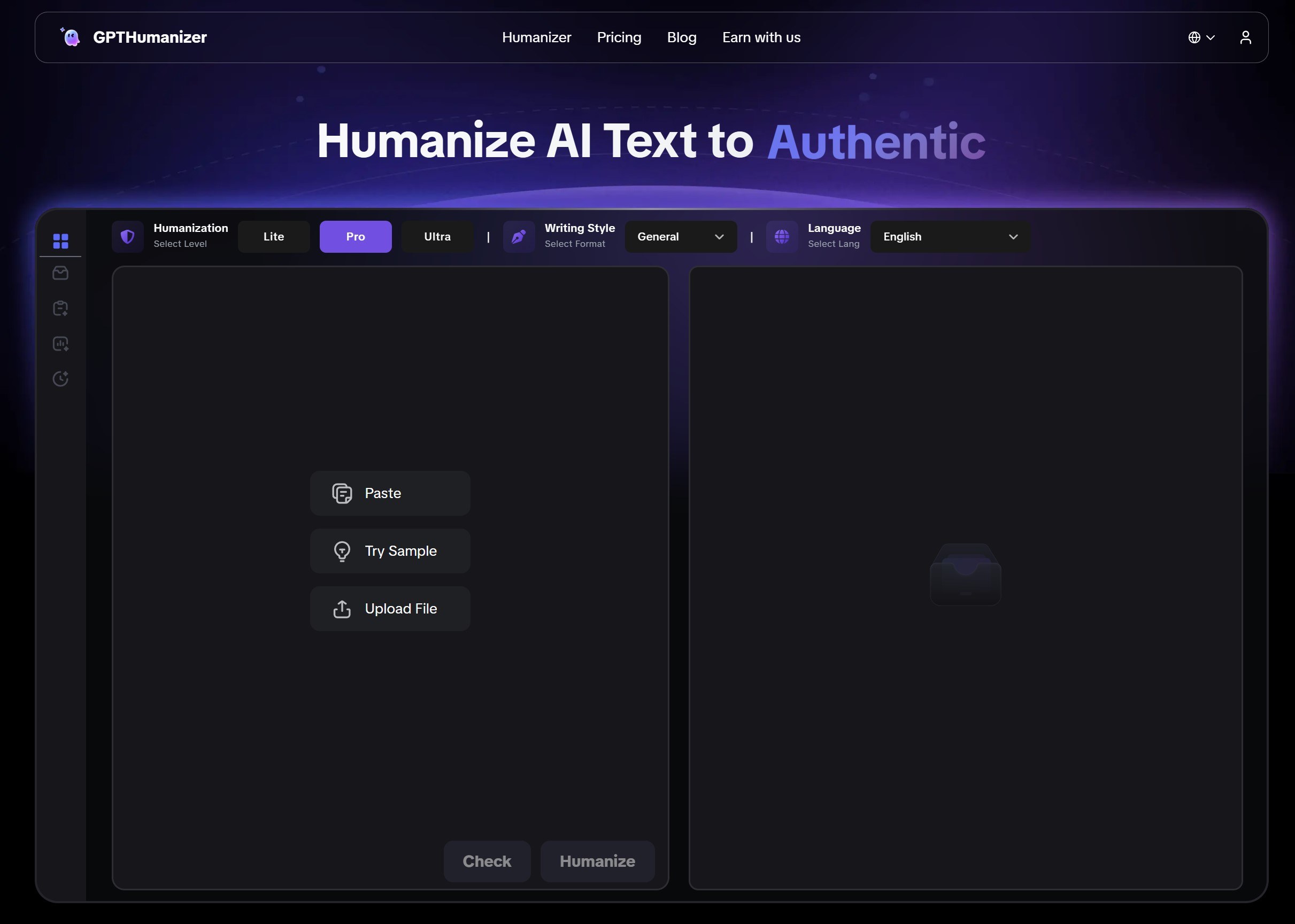
Task: View history via the clock icon in sidebar
Action: [x=61, y=378]
